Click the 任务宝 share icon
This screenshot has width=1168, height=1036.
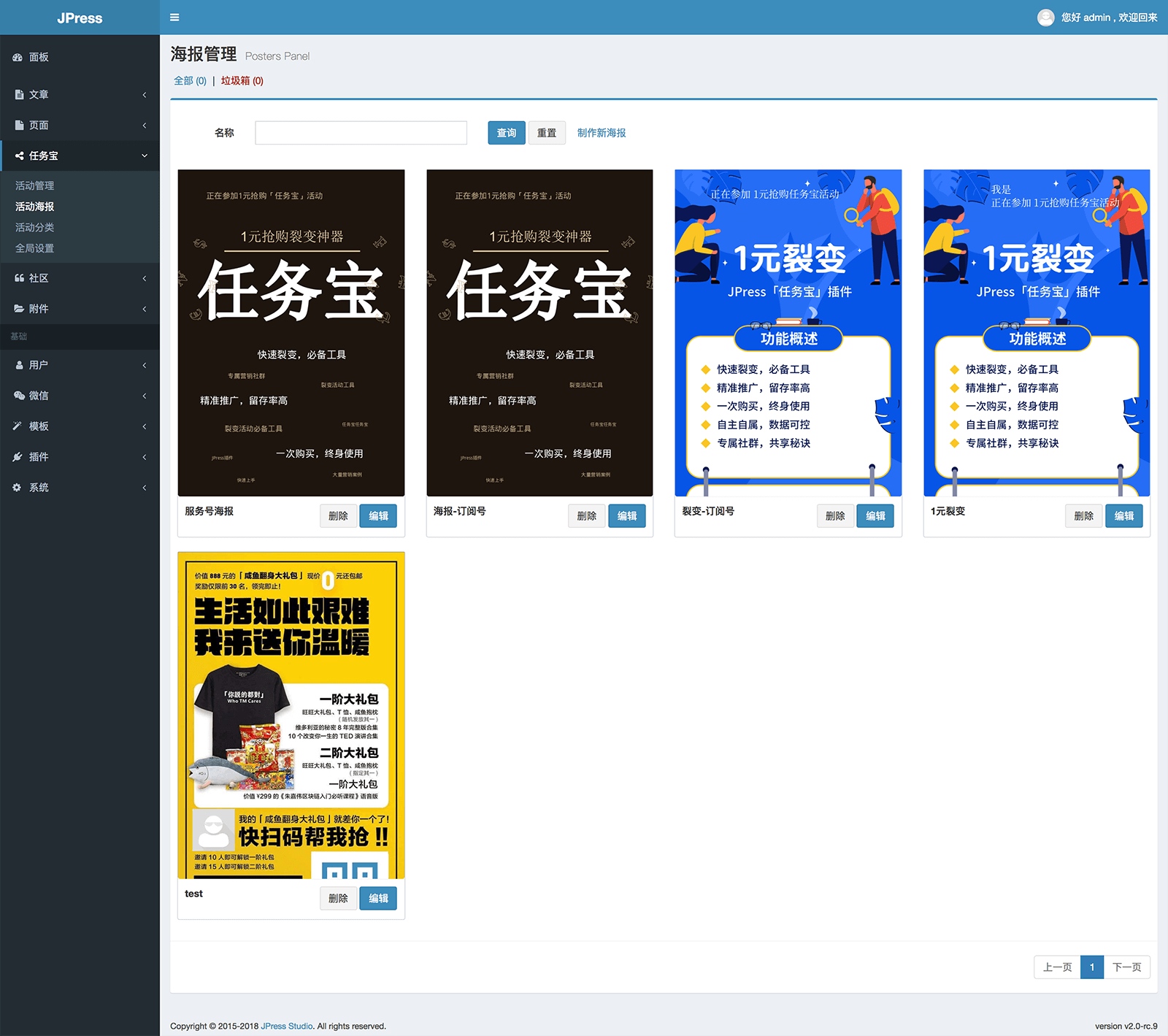pyautogui.click(x=19, y=156)
